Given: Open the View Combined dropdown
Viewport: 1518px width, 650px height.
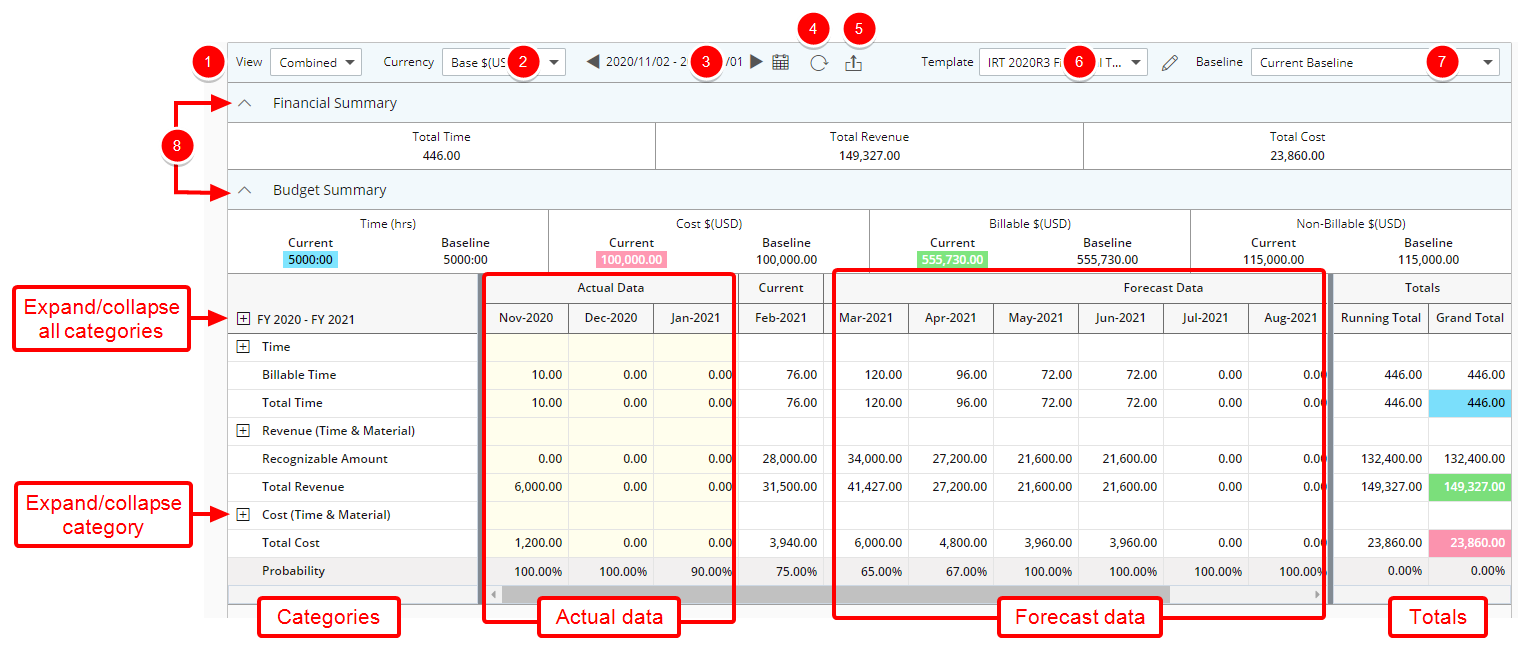Looking at the screenshot, I should tap(316, 62).
